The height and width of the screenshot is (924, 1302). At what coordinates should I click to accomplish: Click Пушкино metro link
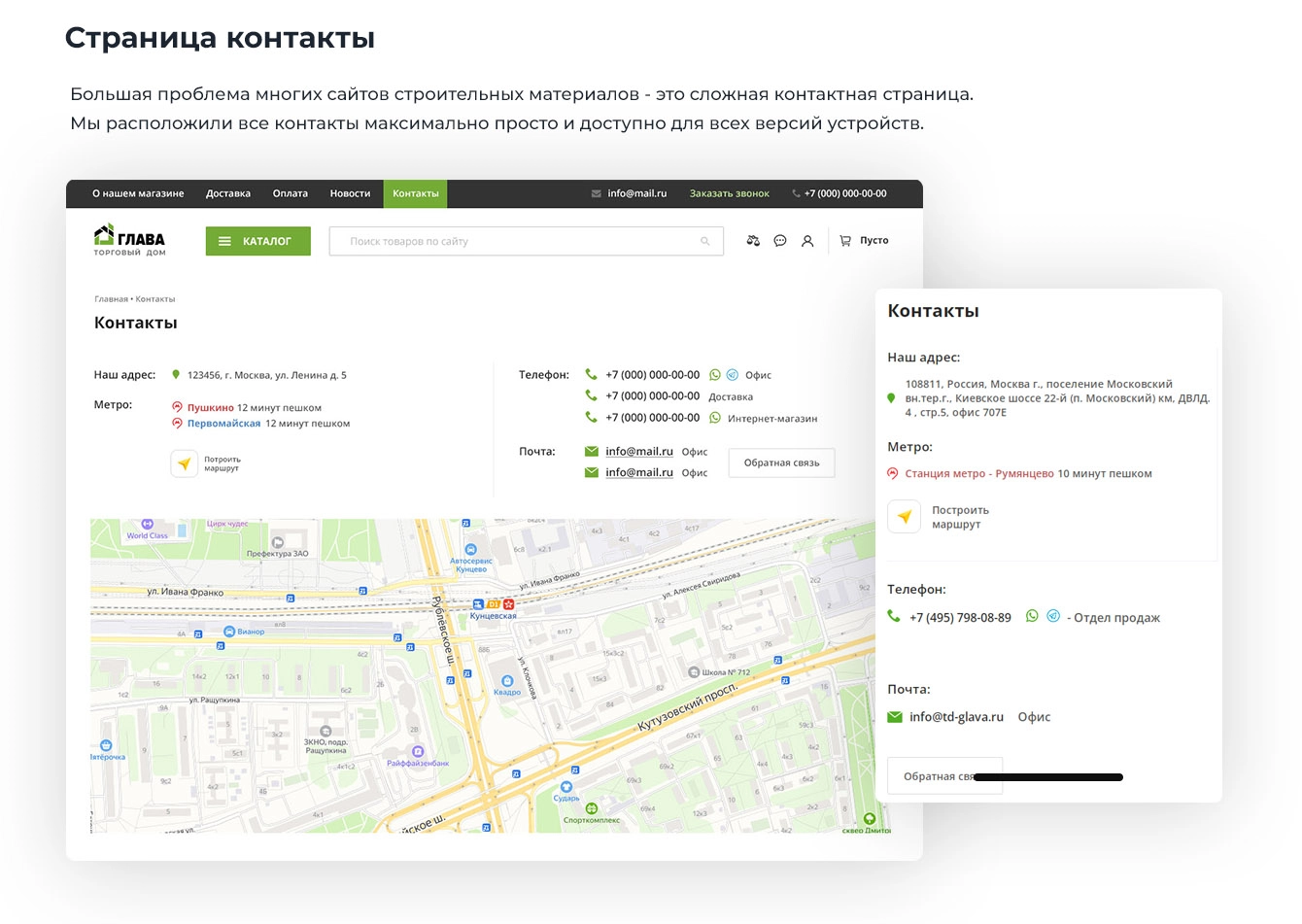211,408
